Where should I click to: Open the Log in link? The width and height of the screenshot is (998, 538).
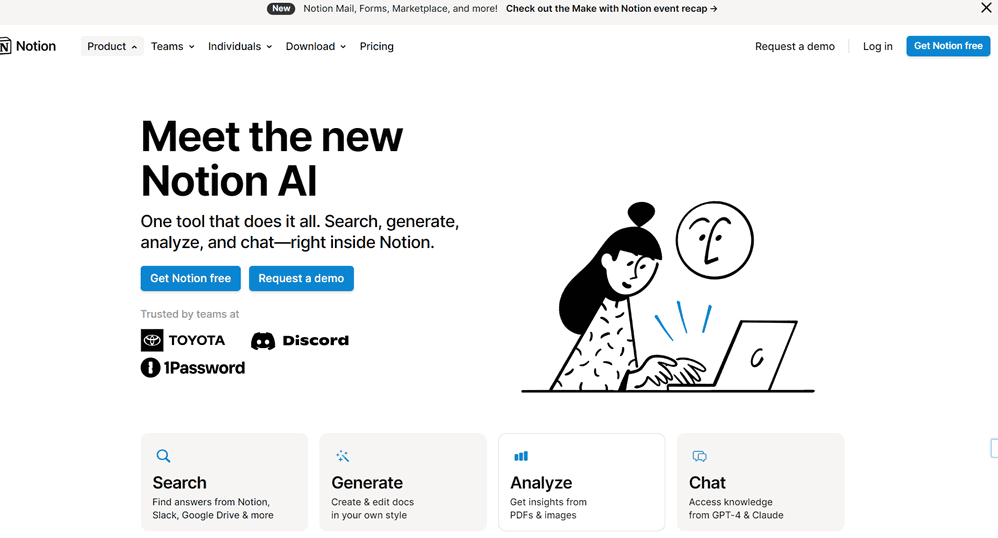pyautogui.click(x=878, y=46)
